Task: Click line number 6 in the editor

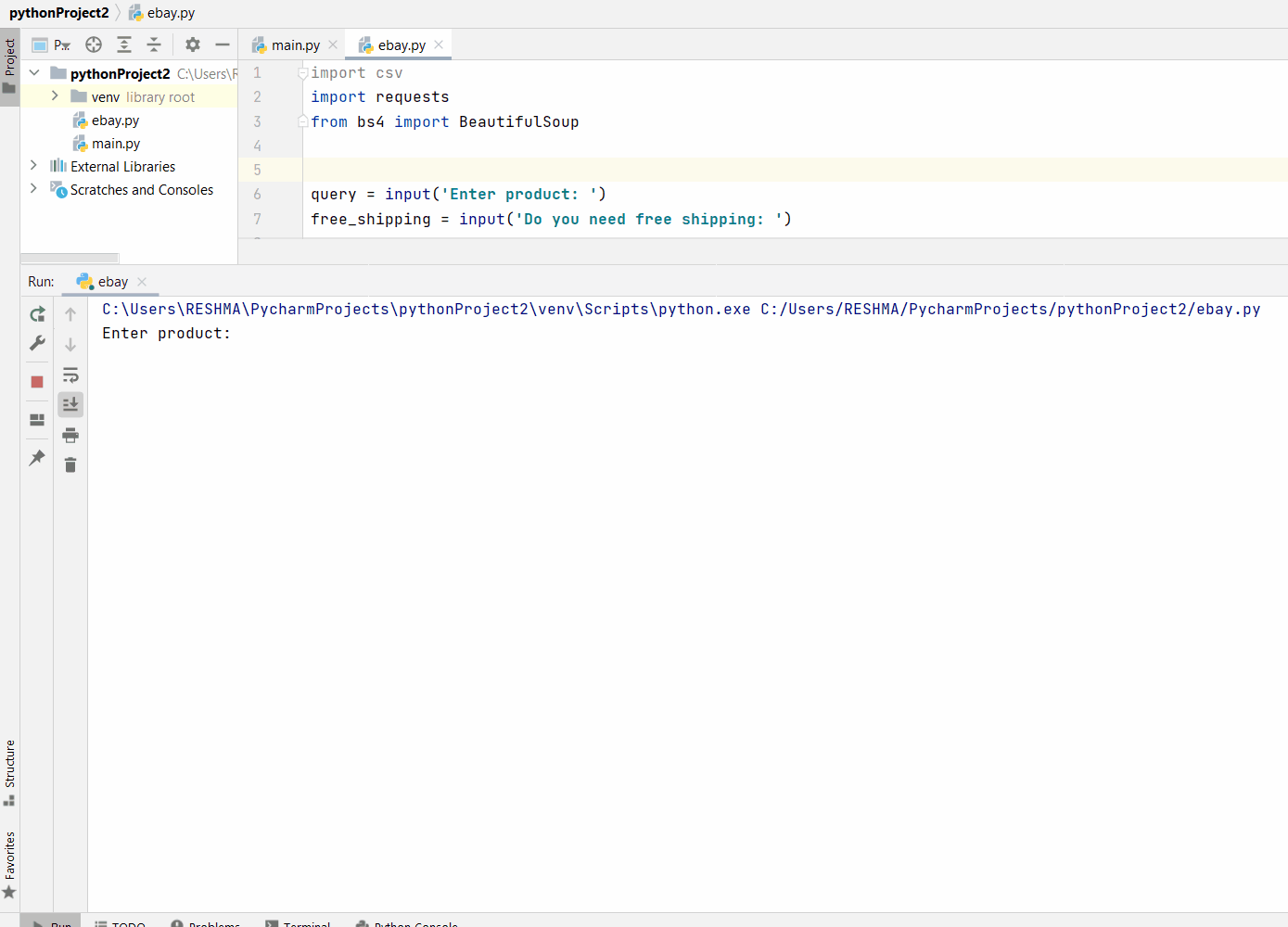Action: (257, 194)
